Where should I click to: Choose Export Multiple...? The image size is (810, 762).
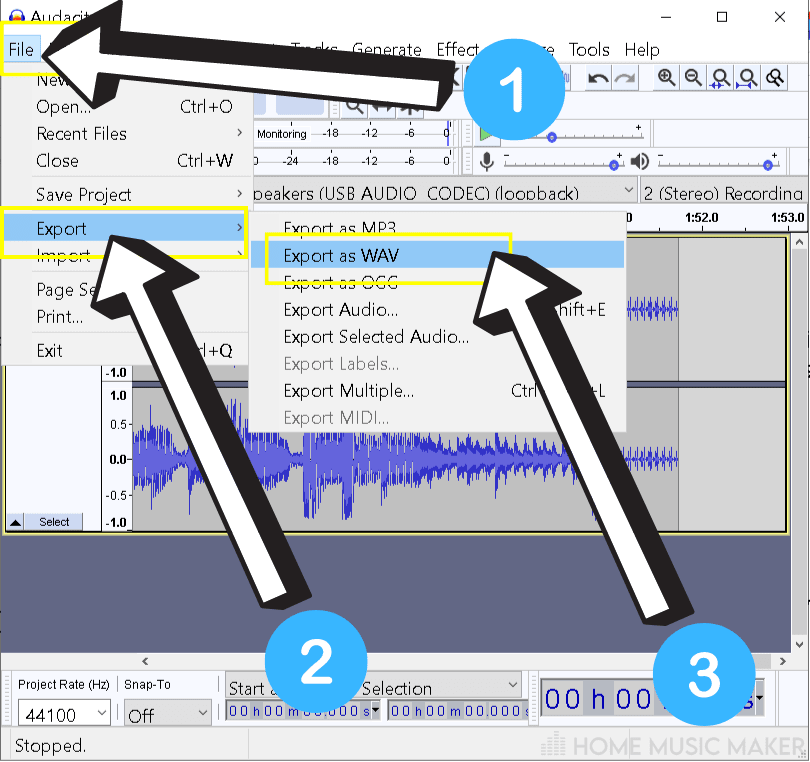click(x=438, y=391)
